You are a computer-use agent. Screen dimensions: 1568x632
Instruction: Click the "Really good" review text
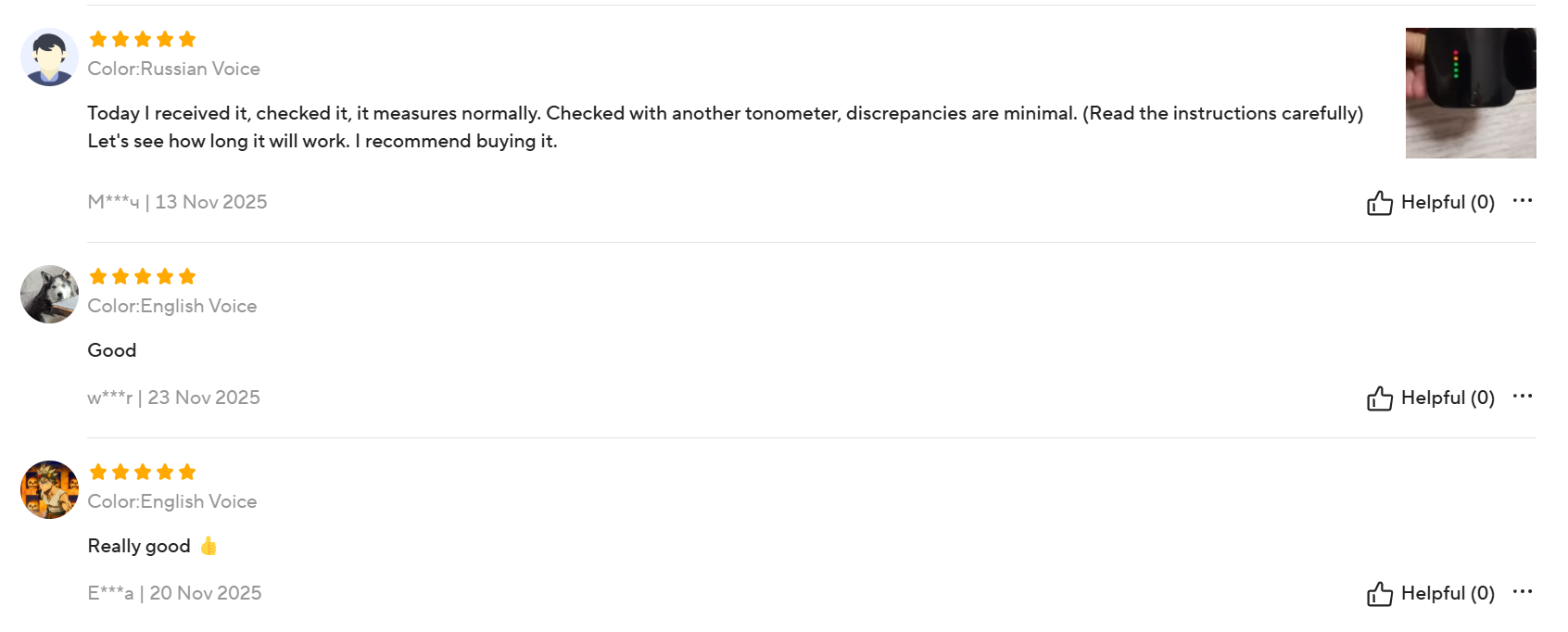tap(139, 546)
